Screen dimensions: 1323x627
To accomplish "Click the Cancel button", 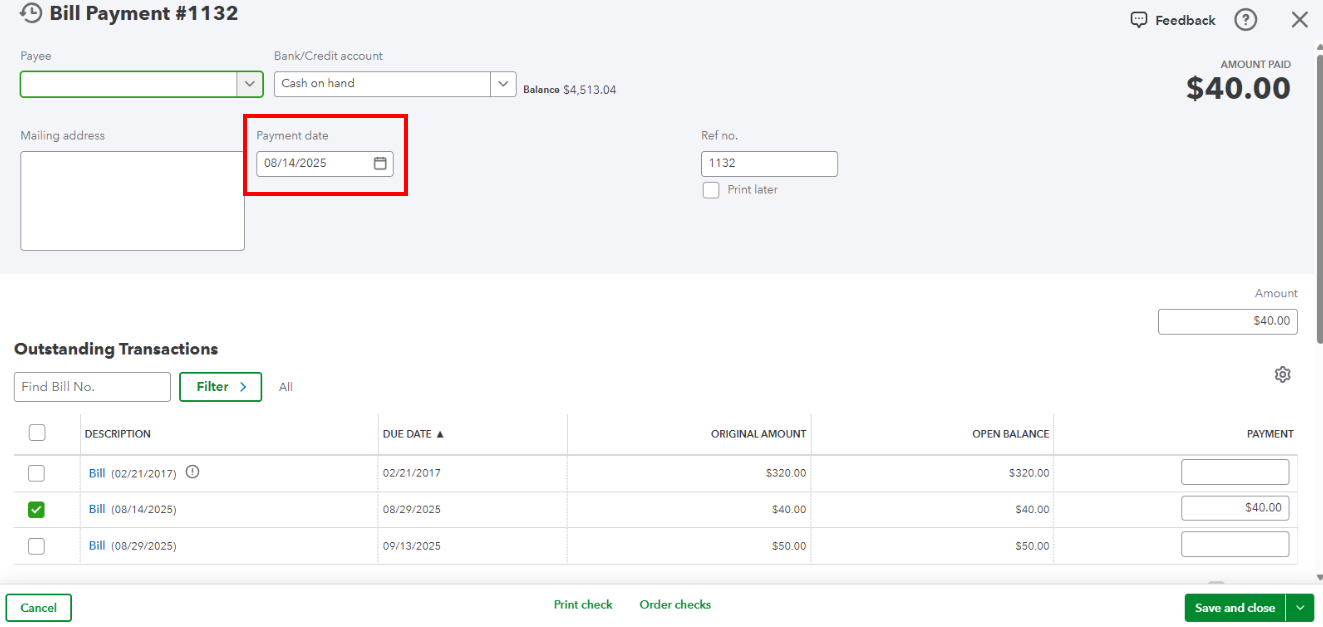I will (x=39, y=608).
